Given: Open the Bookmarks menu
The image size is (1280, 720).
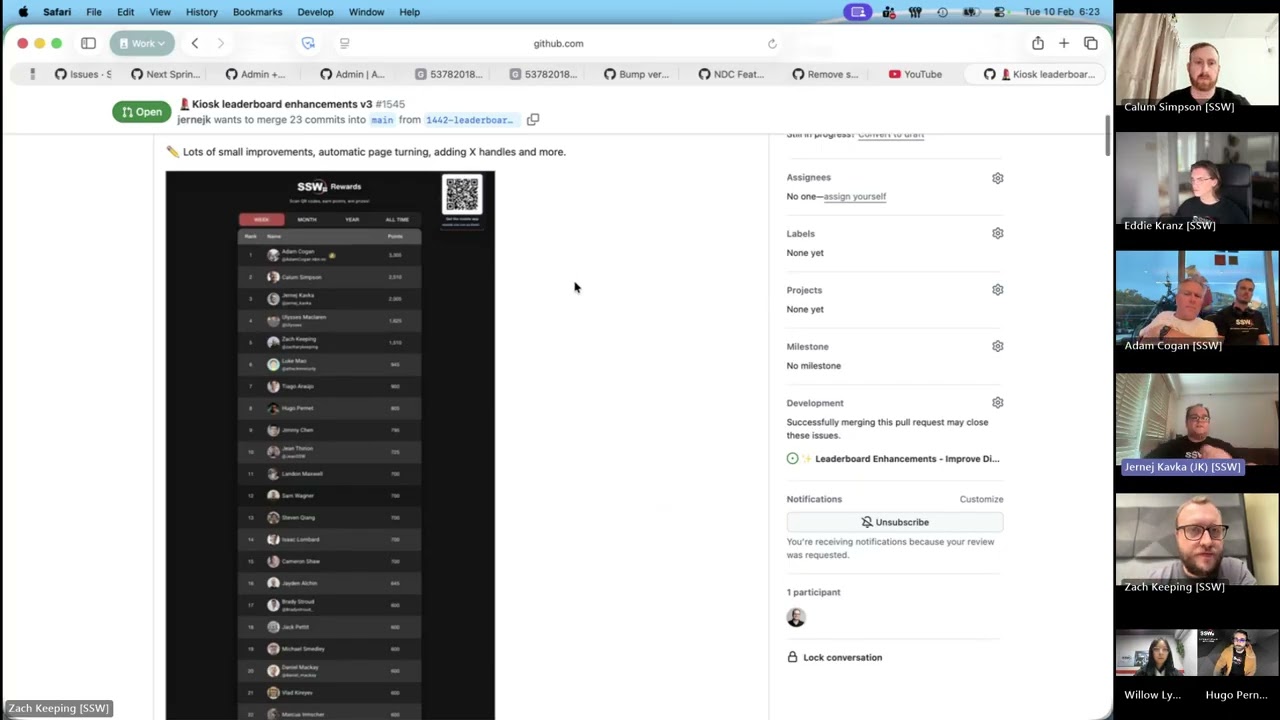Looking at the screenshot, I should pos(257,12).
